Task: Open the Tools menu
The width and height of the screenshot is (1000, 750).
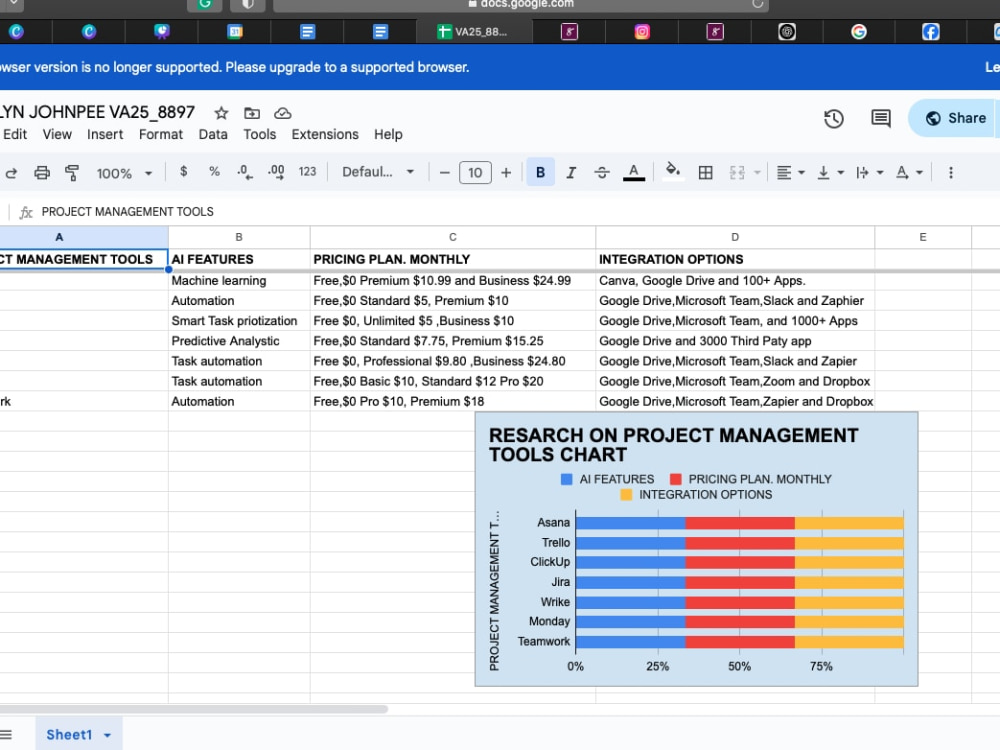Action: (260, 135)
